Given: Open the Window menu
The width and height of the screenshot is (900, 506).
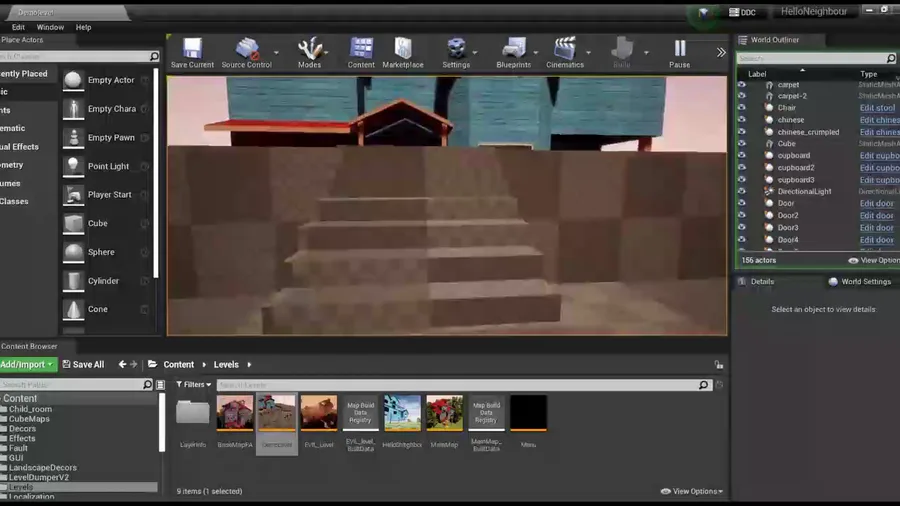Looking at the screenshot, I should [51, 27].
